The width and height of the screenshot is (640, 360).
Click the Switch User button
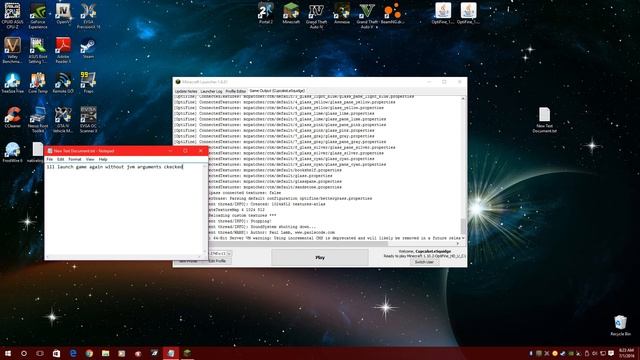coord(424,262)
